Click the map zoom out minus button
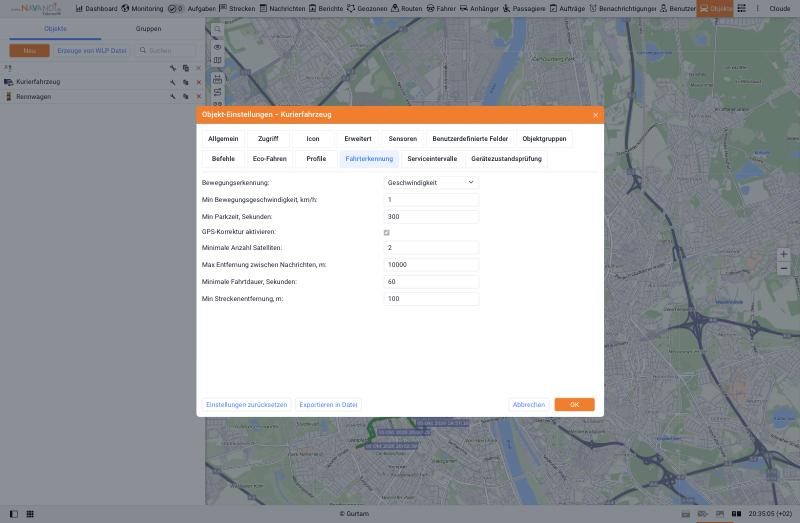 783,268
